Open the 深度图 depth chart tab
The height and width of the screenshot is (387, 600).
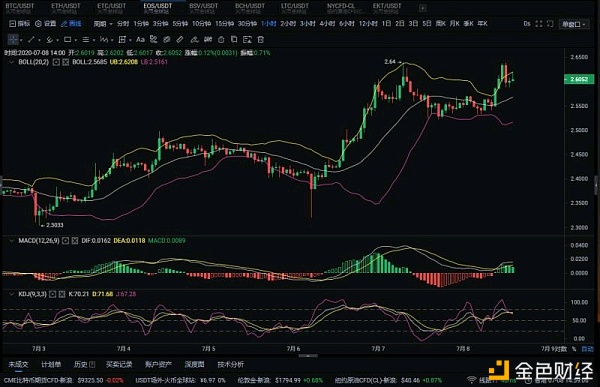194,364
